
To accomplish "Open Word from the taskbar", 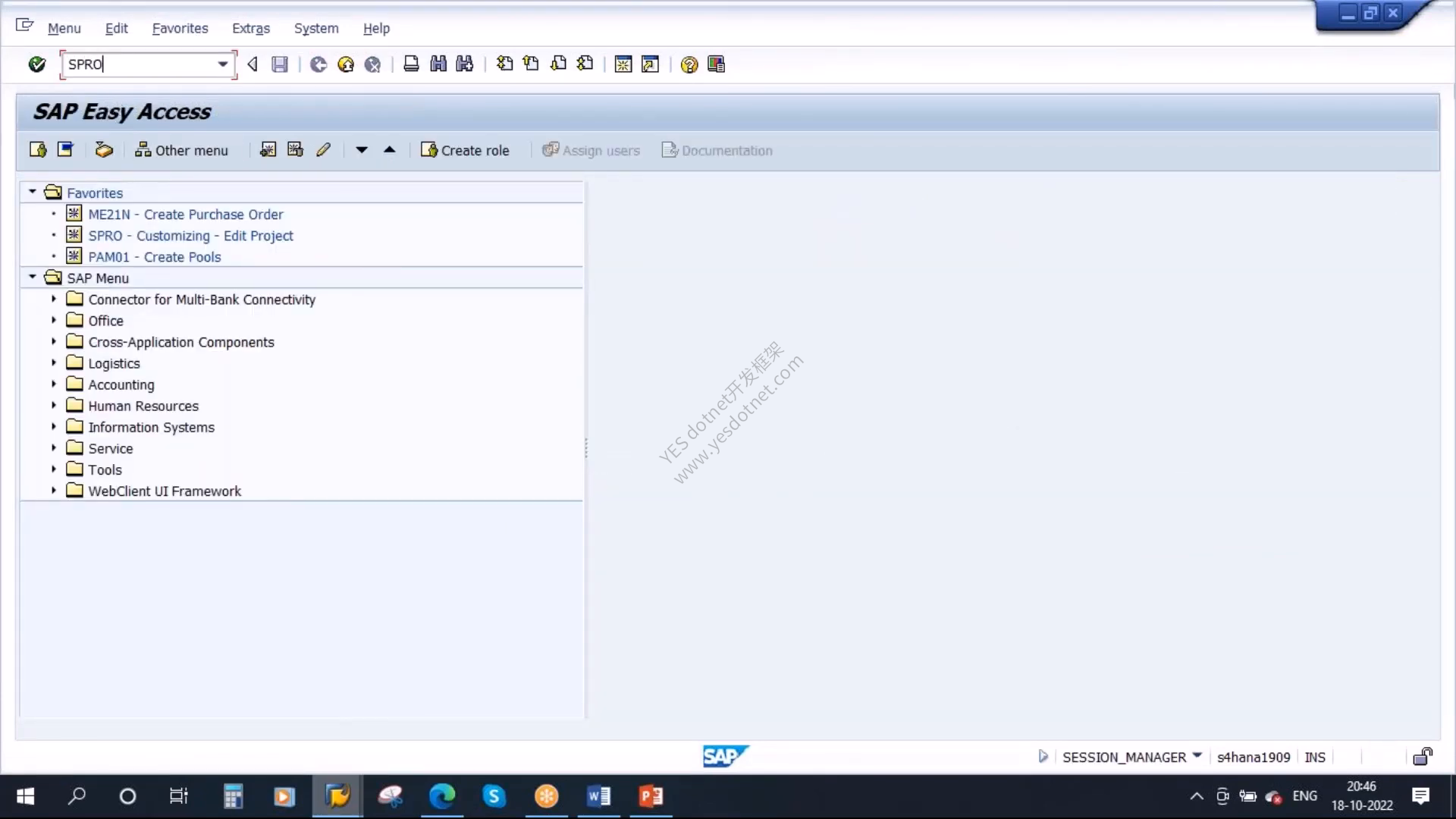I will tap(598, 796).
